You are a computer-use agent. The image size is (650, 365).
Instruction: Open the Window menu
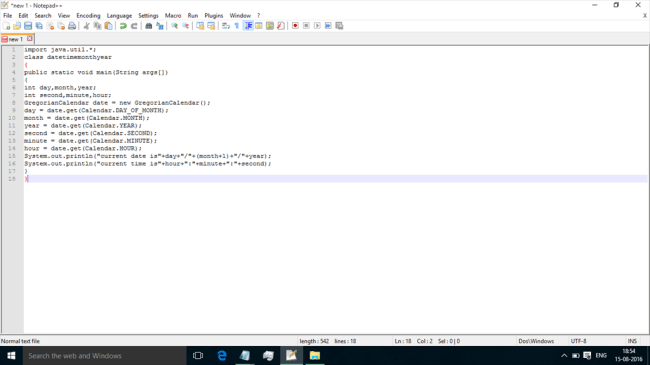pyautogui.click(x=240, y=15)
